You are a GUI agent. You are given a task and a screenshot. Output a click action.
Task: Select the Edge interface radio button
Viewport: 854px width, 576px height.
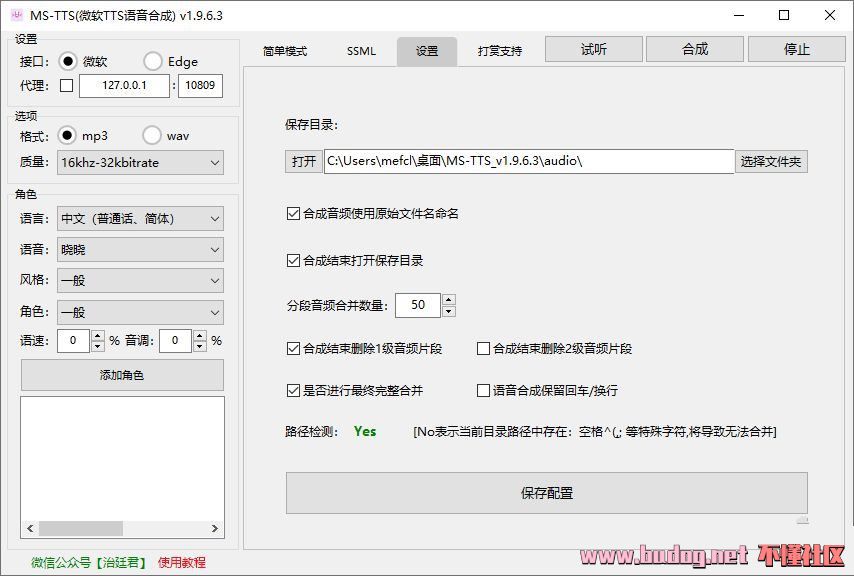tap(152, 61)
